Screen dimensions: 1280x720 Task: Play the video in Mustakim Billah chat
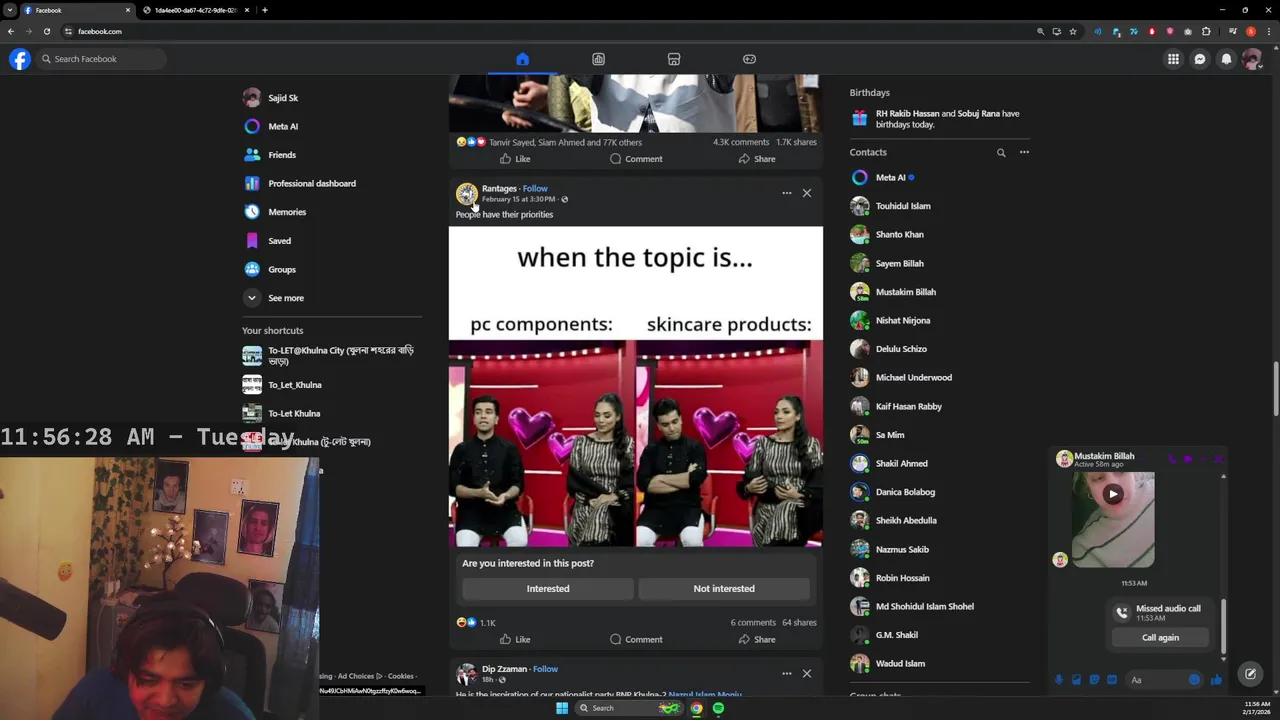click(x=1113, y=494)
